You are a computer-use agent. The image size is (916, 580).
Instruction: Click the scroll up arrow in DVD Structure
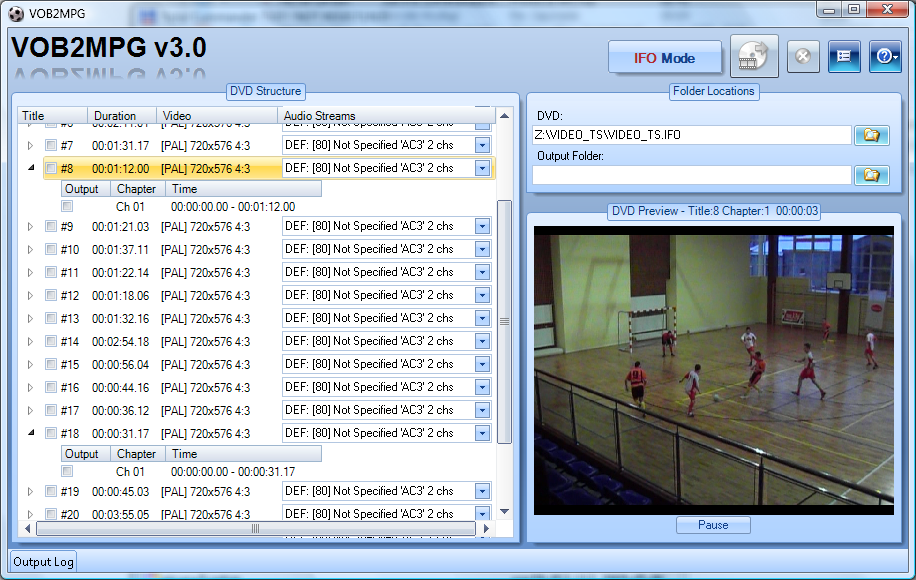(505, 116)
